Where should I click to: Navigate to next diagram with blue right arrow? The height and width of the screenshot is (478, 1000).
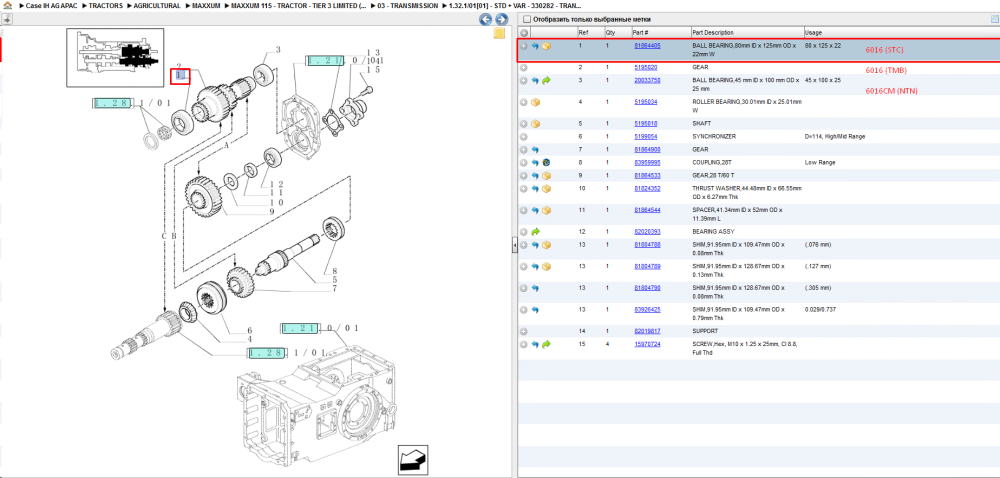[502, 20]
